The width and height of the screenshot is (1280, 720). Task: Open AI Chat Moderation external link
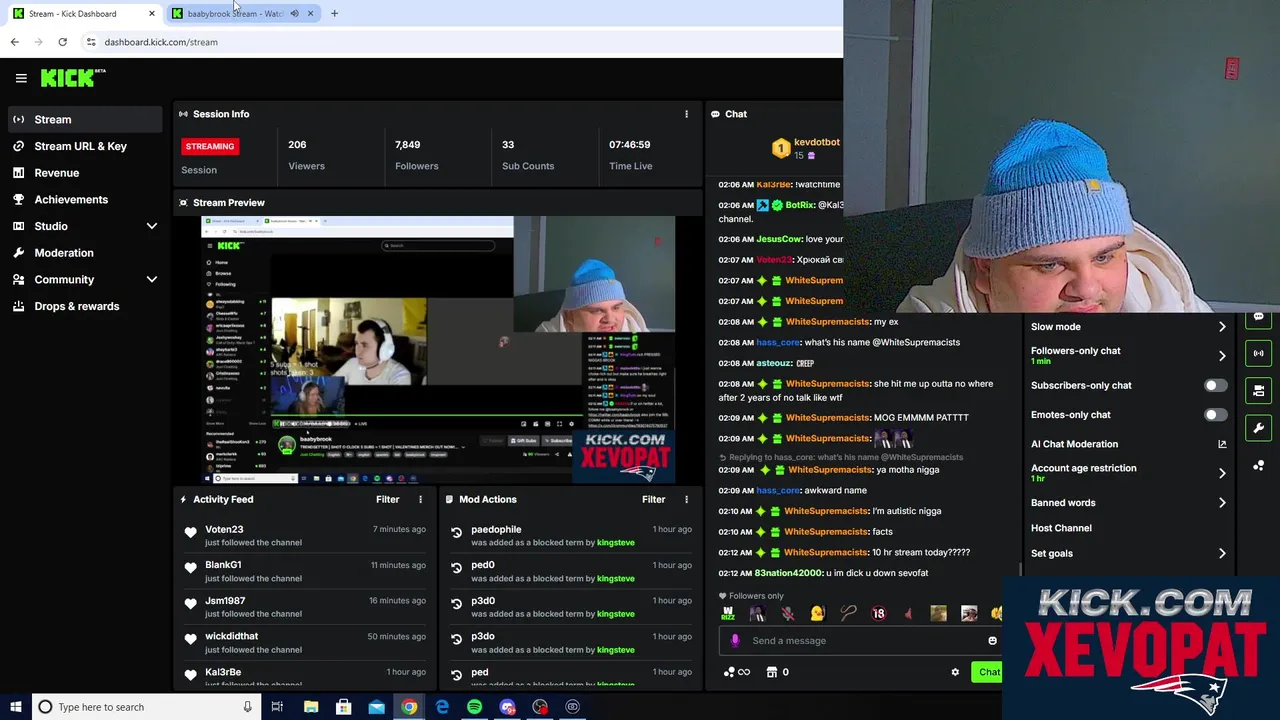(1222, 444)
